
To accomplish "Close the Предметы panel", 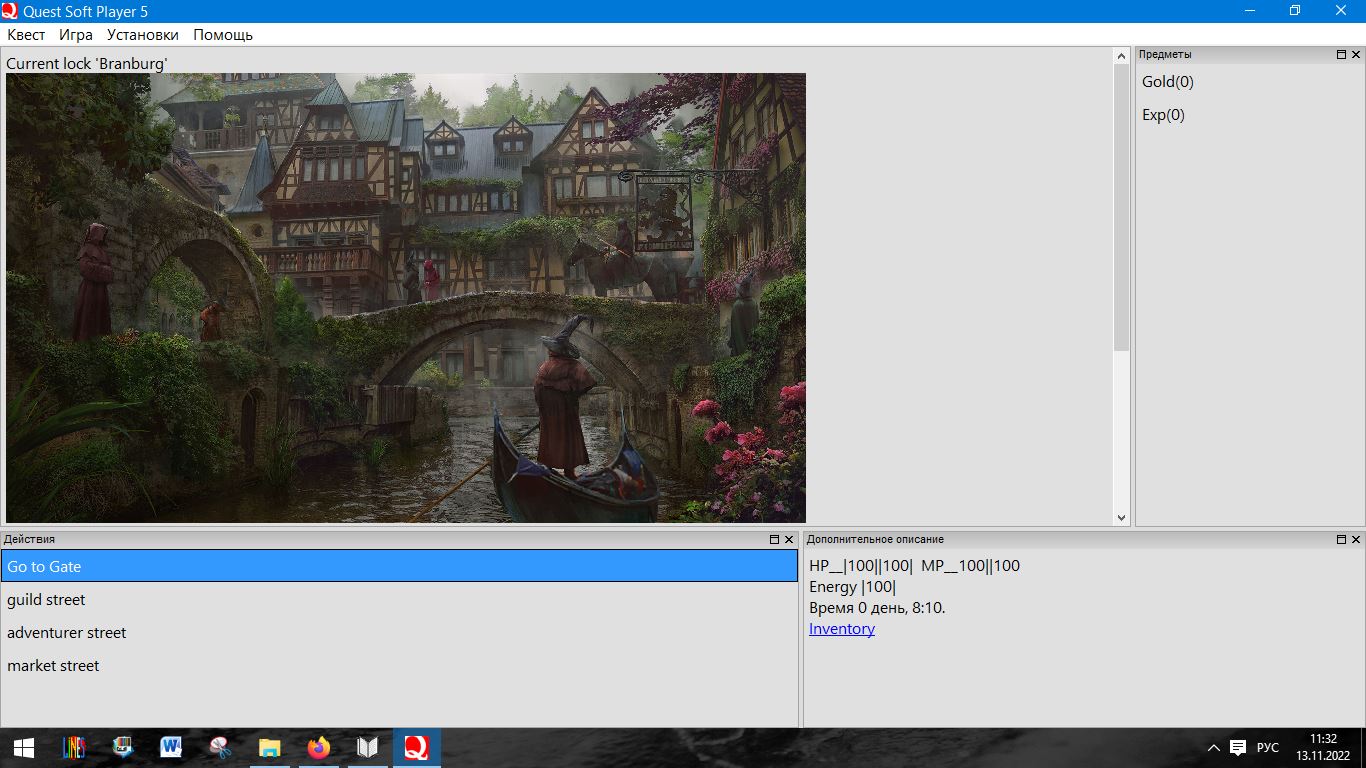I will click(x=1356, y=55).
